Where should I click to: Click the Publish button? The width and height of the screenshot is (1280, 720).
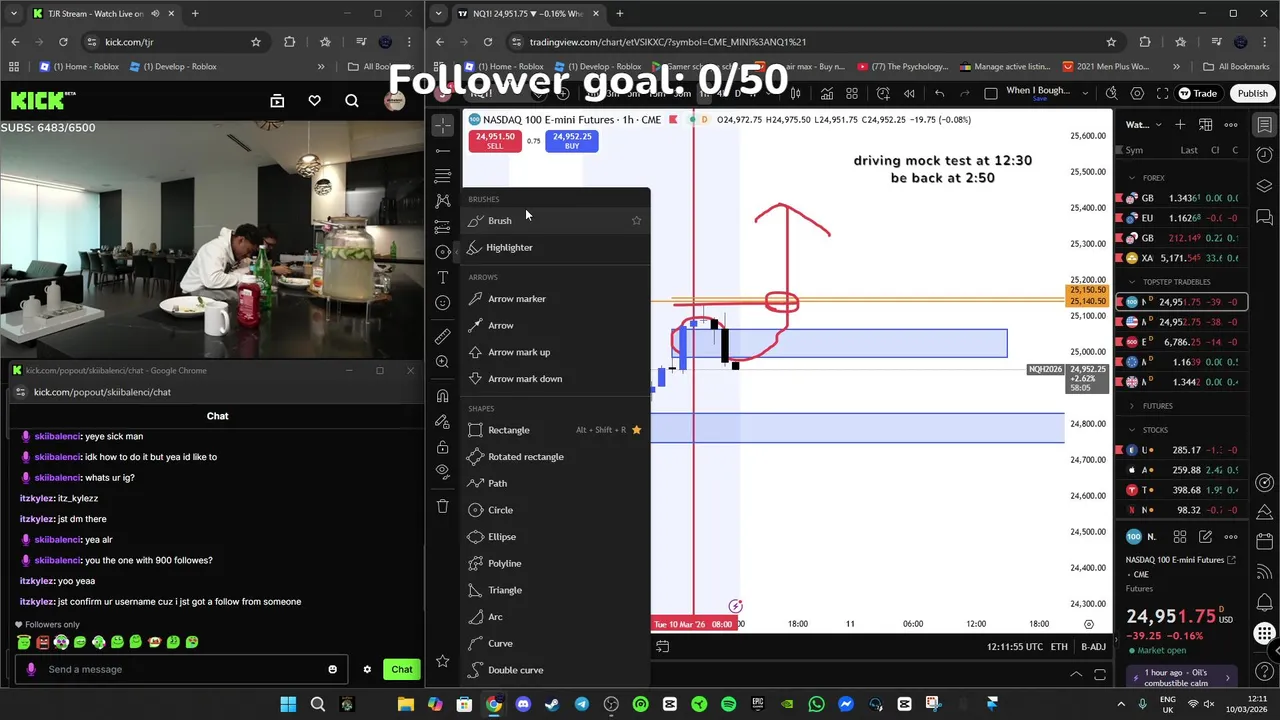click(1252, 93)
